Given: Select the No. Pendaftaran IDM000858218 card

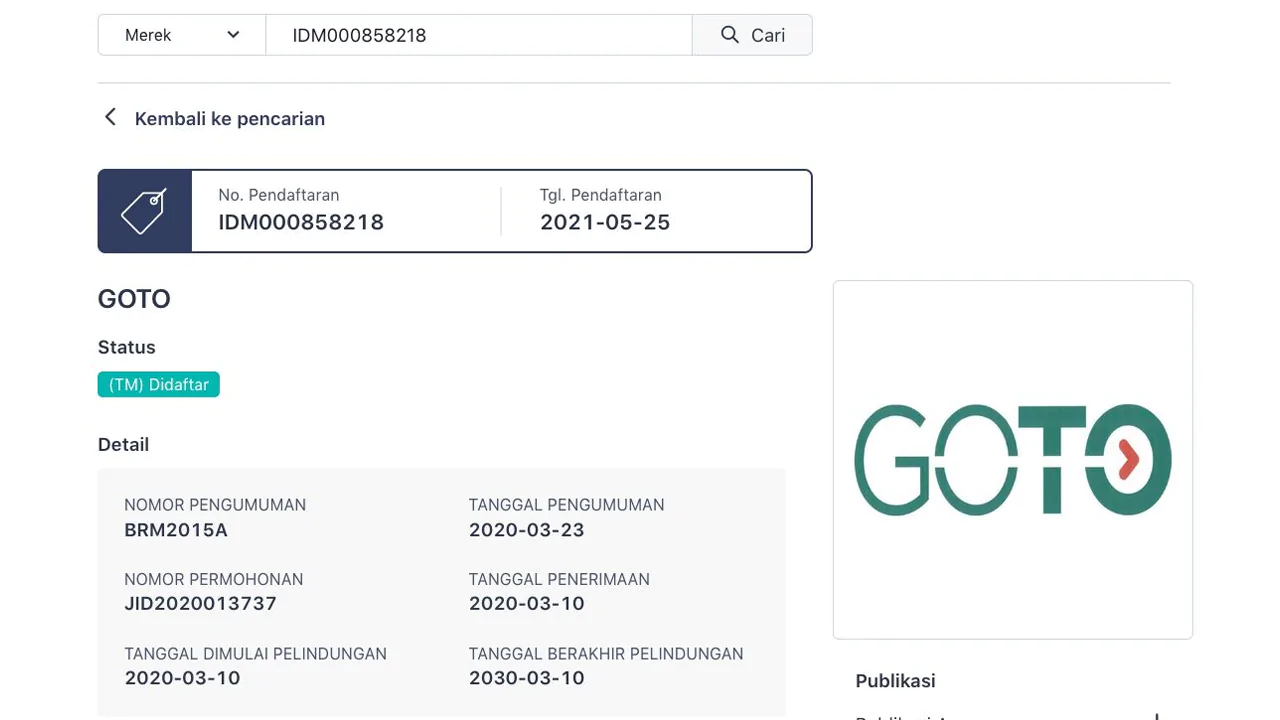Looking at the screenshot, I should tap(301, 211).
